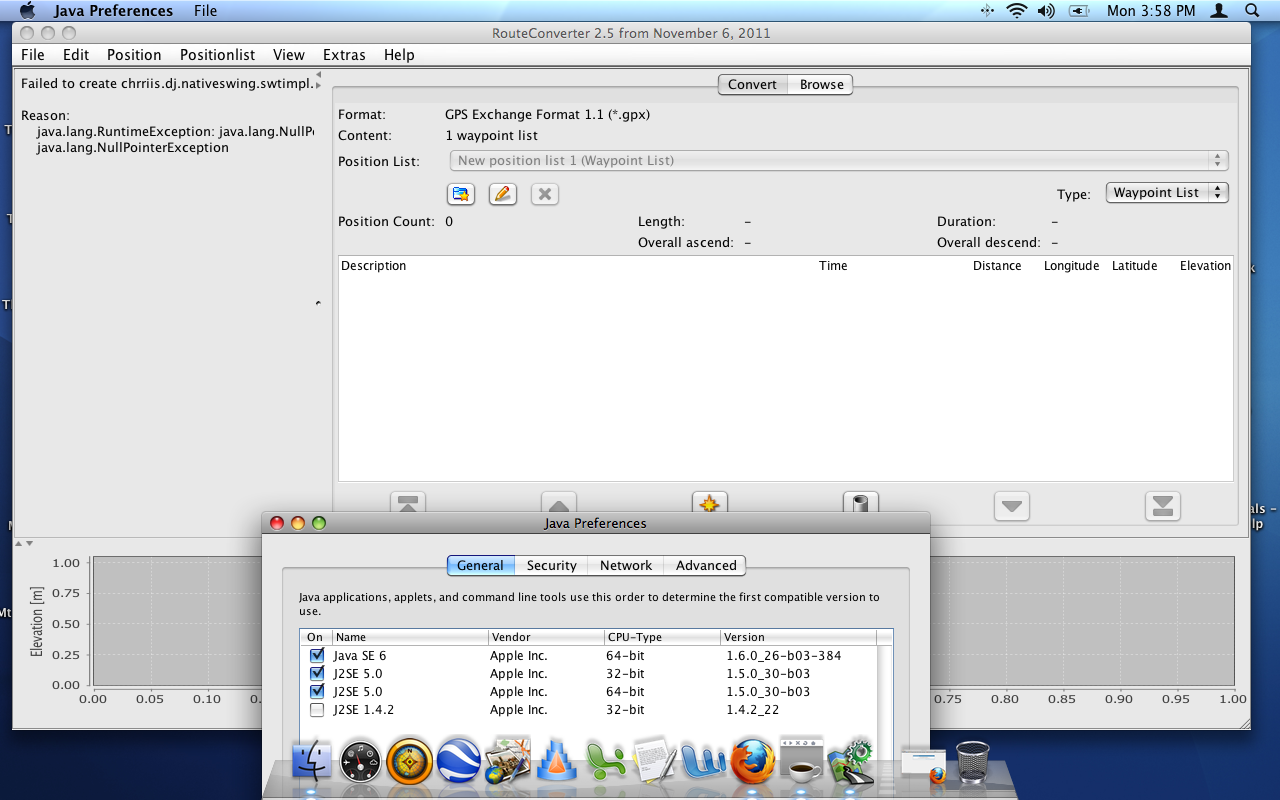Open the RouteConverter File menu
Viewport: 1280px width, 800px height.
pos(33,55)
